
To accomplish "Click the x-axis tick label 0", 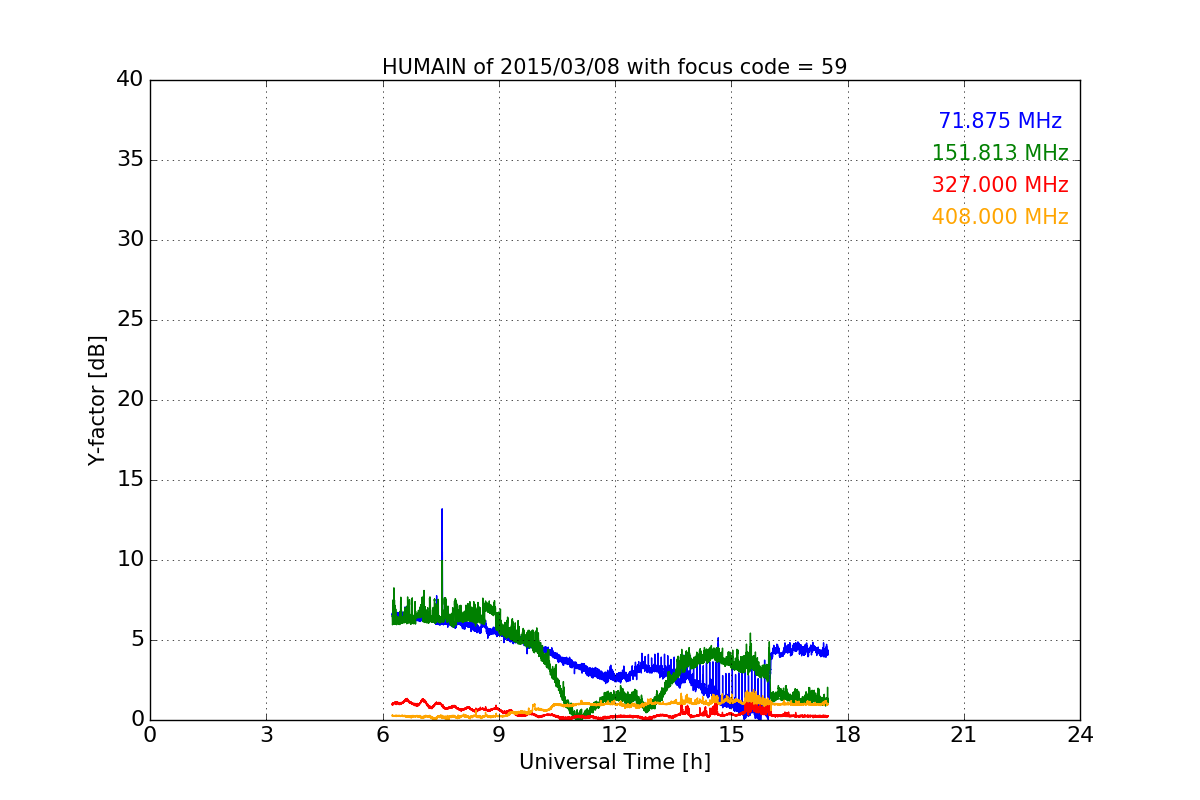I will click(150, 734).
